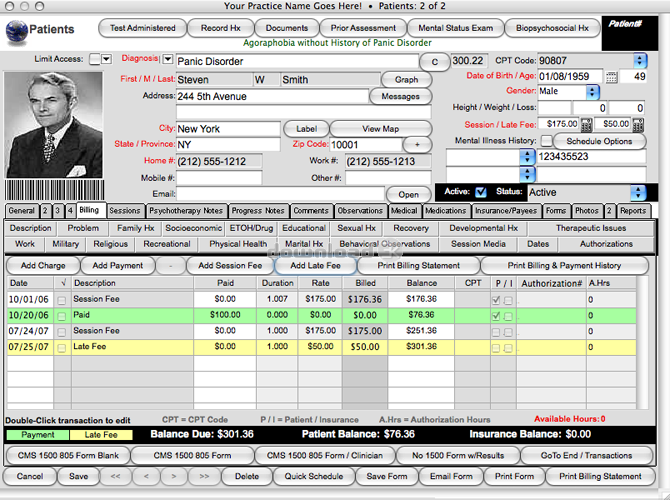Image resolution: width=670 pixels, height=500 pixels.
Task: Click the Messages button
Action: pos(400,97)
